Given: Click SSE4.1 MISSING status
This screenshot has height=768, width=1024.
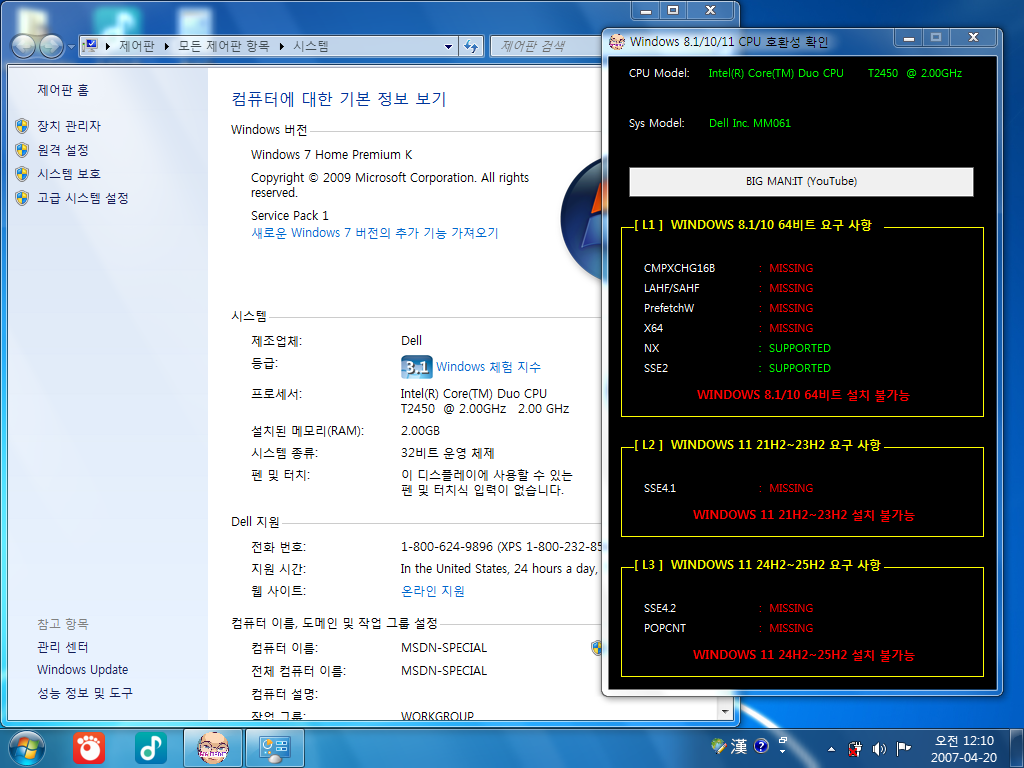Looking at the screenshot, I should (x=791, y=488).
